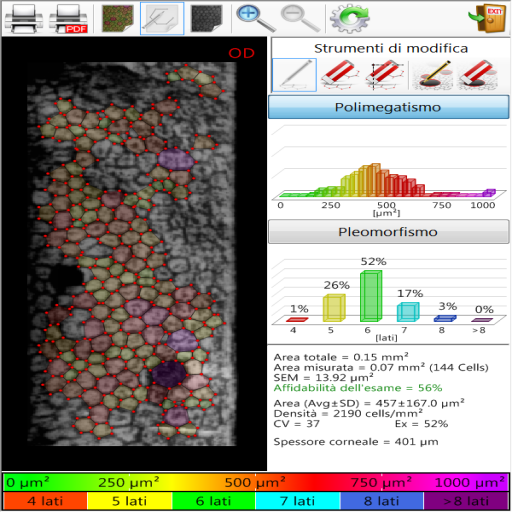Select the pencil draw tool
Screen dimensions: 512x512
(294, 75)
